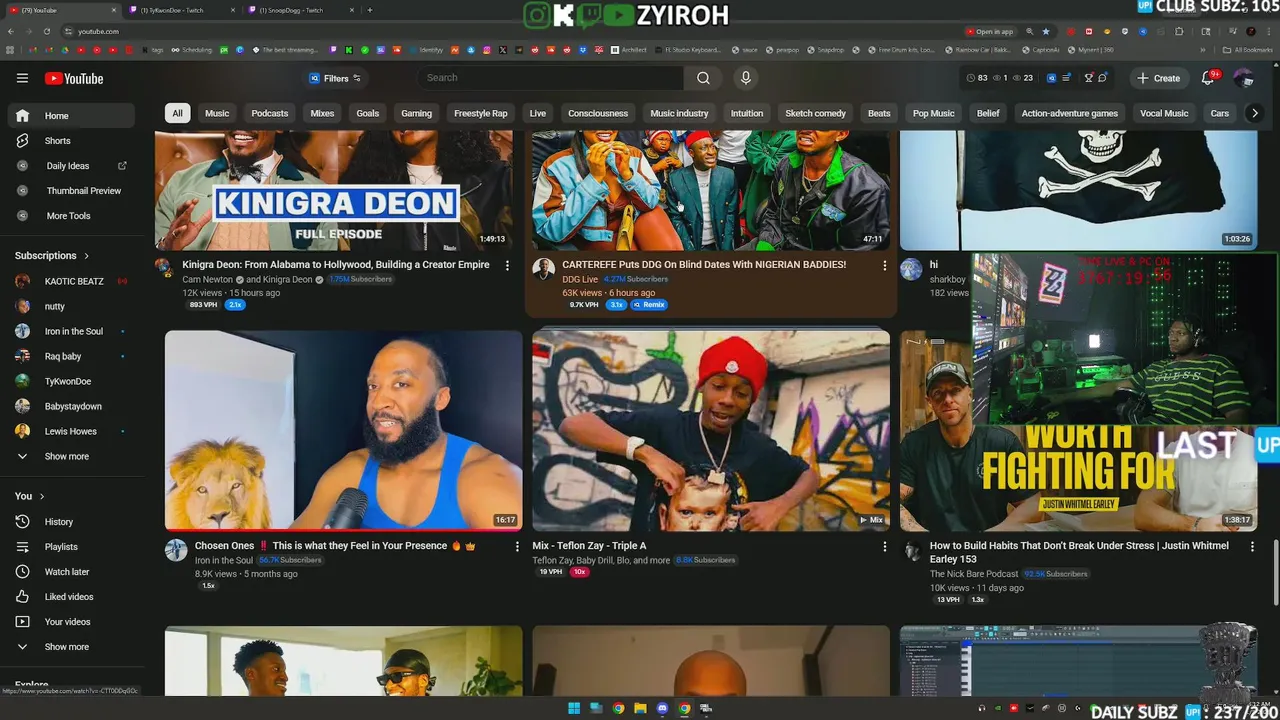The height and width of the screenshot is (720, 1280).
Task: Open the YouTube hamburger guide menu
Action: pos(22,78)
